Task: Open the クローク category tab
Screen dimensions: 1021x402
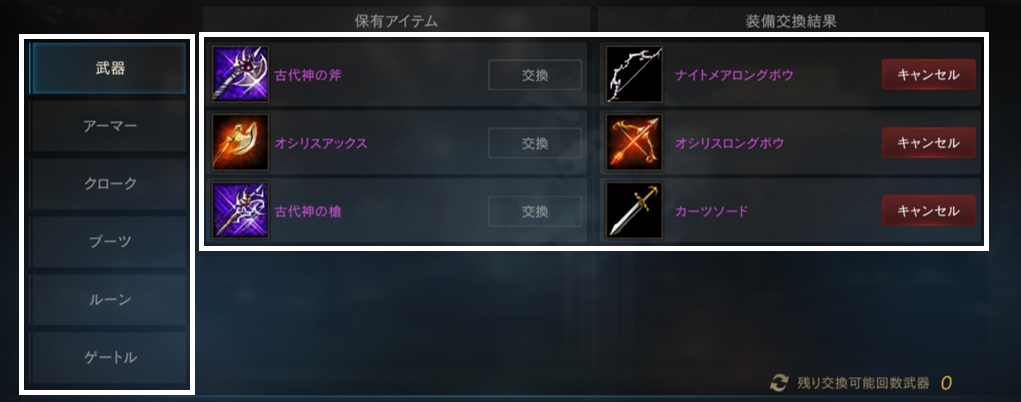Action: [109, 184]
